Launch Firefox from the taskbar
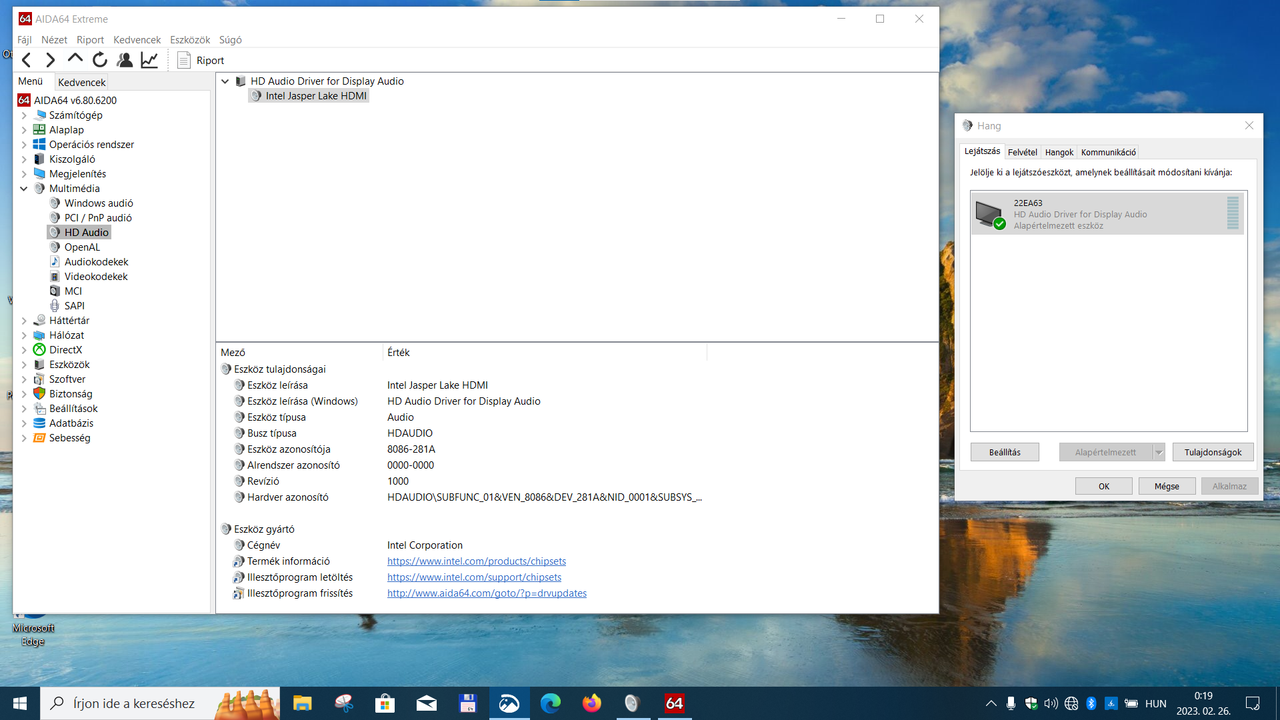The image size is (1280, 720). point(592,703)
